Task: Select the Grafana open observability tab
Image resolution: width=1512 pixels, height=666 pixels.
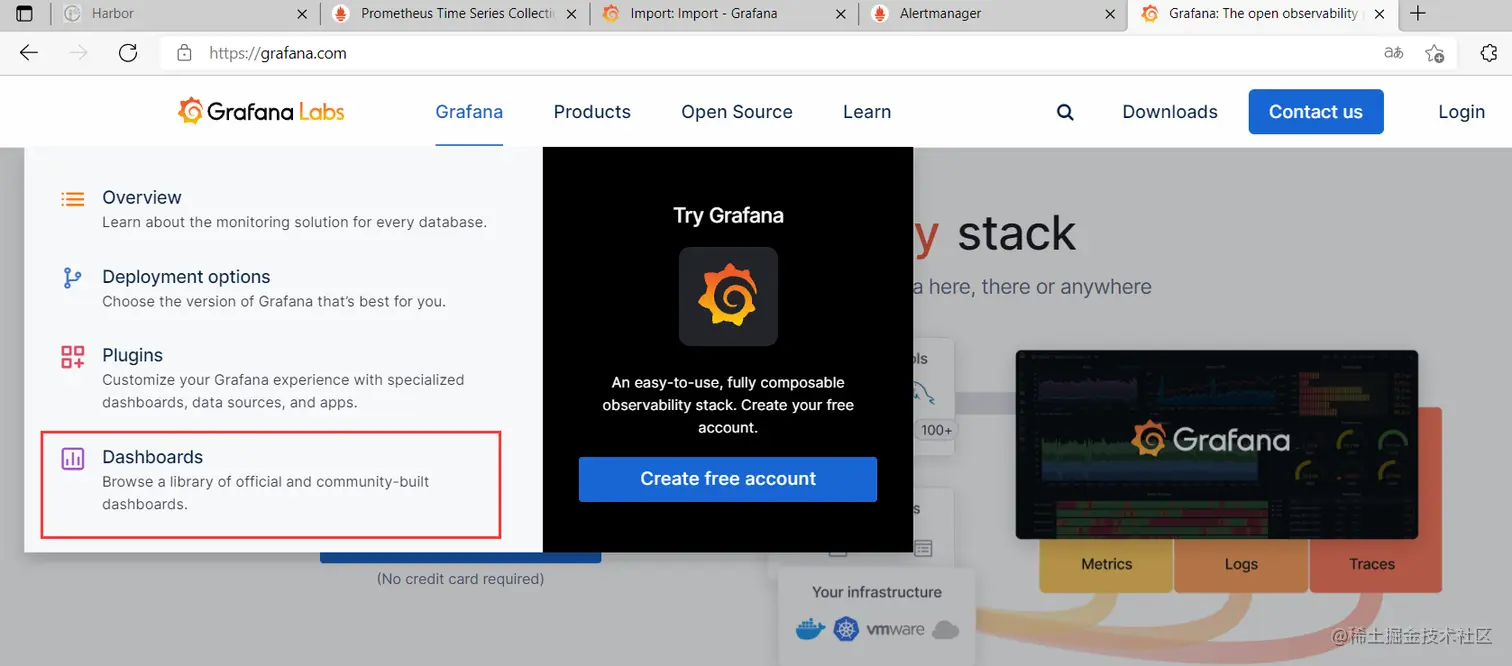Action: click(1262, 14)
